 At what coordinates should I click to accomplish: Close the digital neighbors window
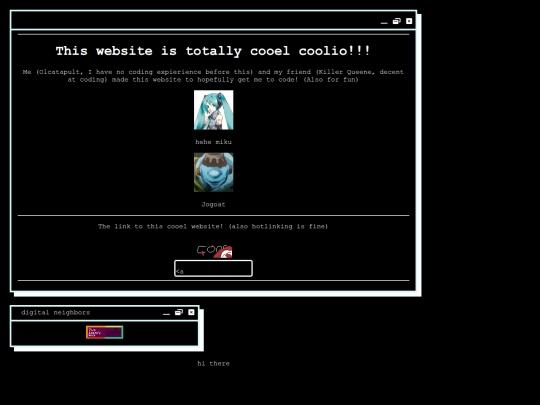click(x=191, y=312)
